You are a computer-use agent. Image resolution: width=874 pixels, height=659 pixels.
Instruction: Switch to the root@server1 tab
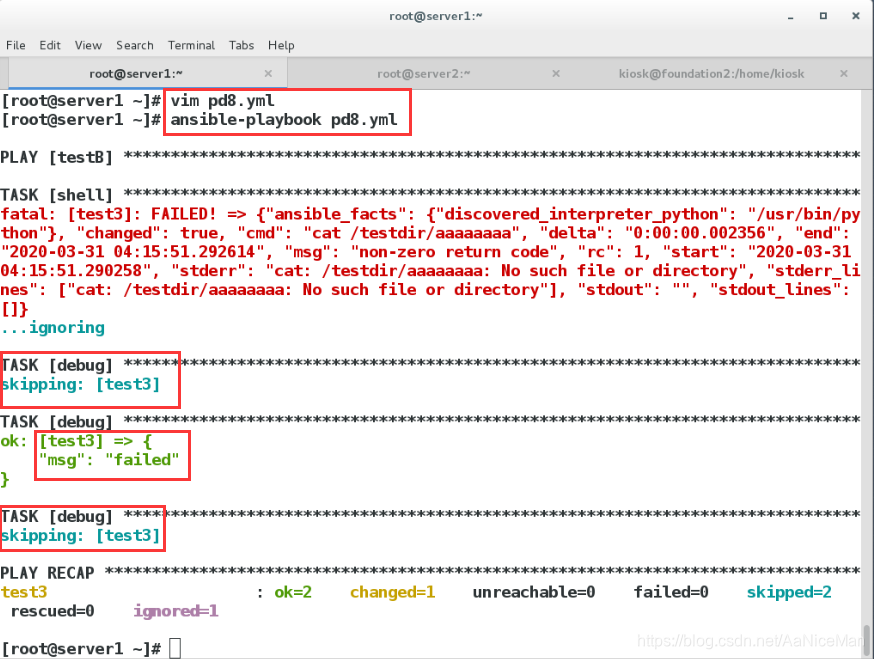coord(148,74)
